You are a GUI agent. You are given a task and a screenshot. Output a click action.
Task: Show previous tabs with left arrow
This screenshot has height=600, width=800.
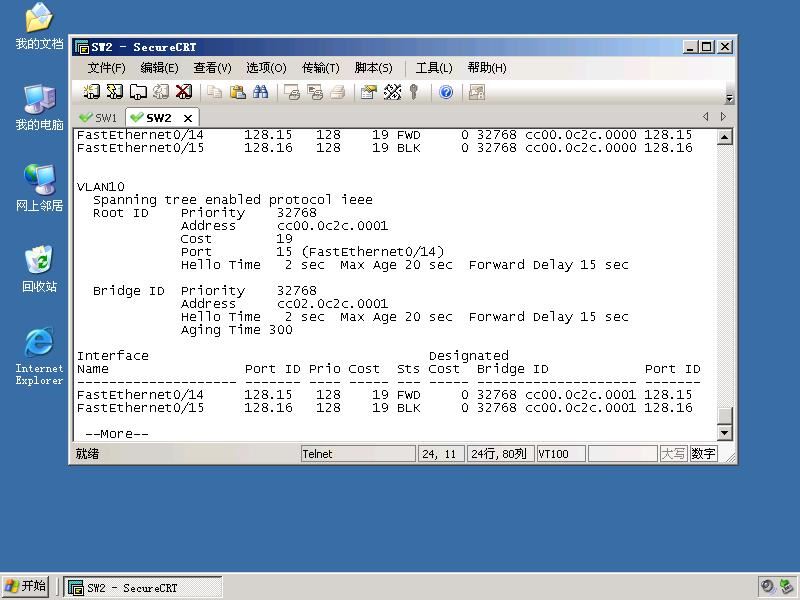(706, 117)
